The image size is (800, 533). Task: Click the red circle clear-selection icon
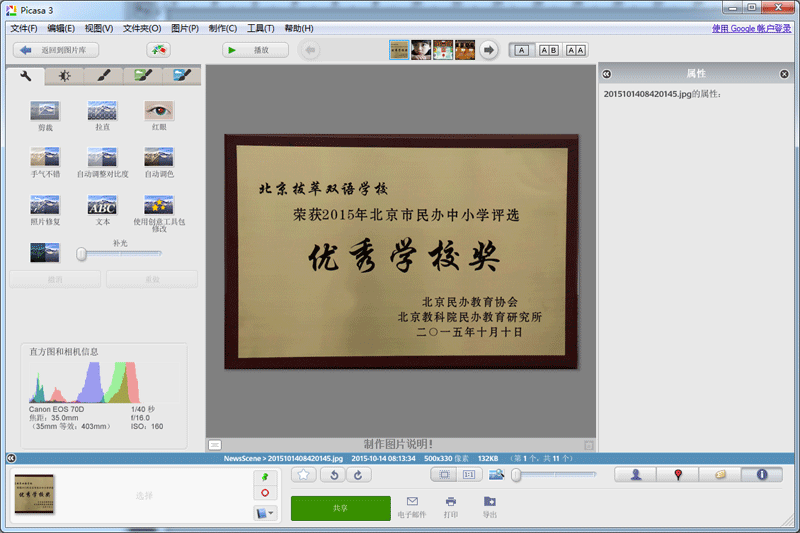pos(265,493)
